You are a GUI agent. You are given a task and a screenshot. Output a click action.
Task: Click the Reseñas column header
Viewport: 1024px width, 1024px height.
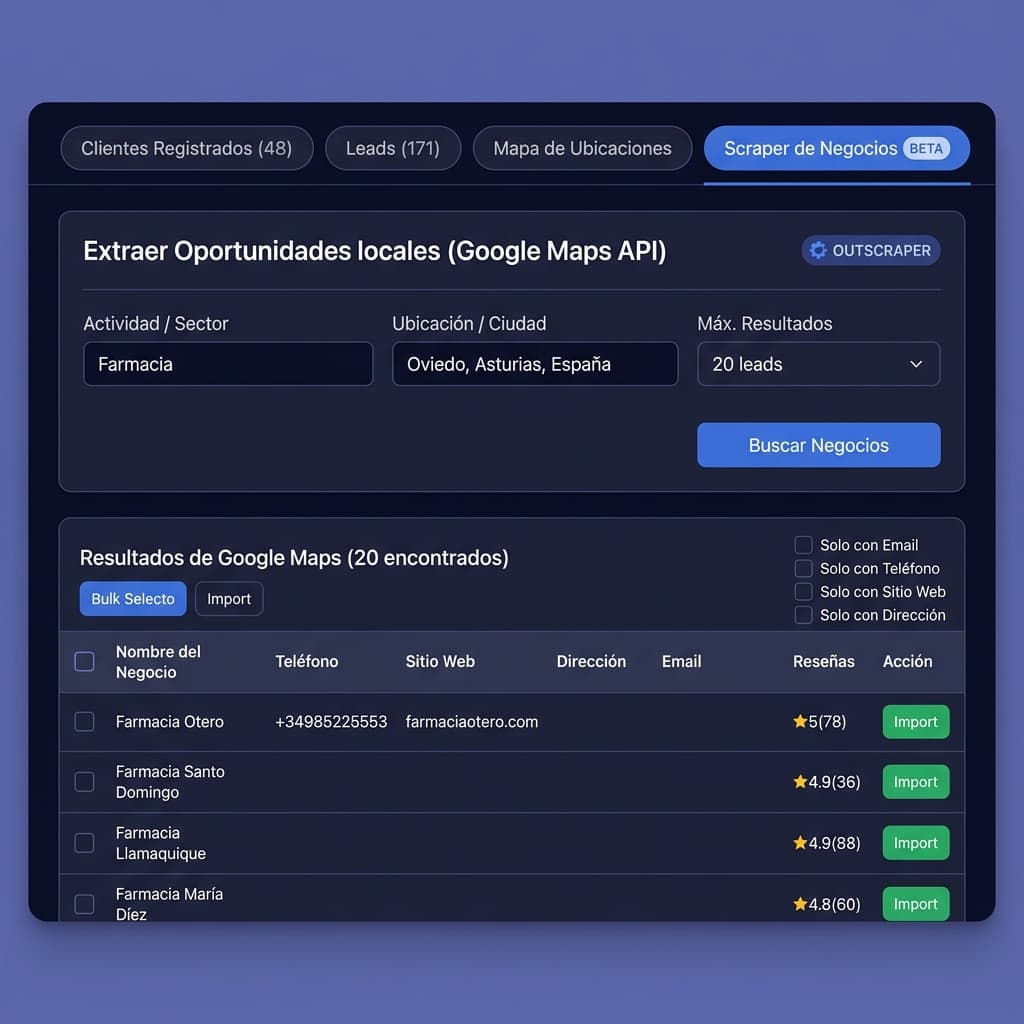click(x=824, y=662)
